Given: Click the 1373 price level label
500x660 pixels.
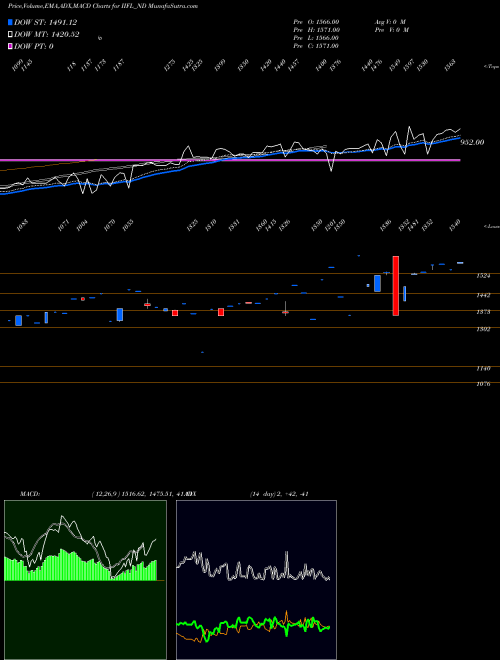Looking at the screenshot, I should 484,312.
